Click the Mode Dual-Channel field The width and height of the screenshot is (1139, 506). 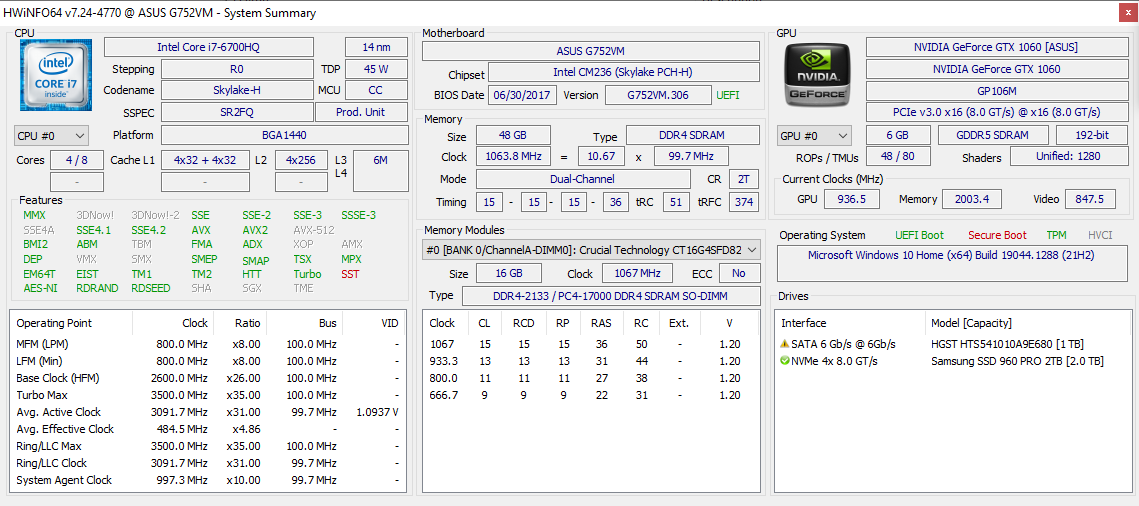point(583,179)
